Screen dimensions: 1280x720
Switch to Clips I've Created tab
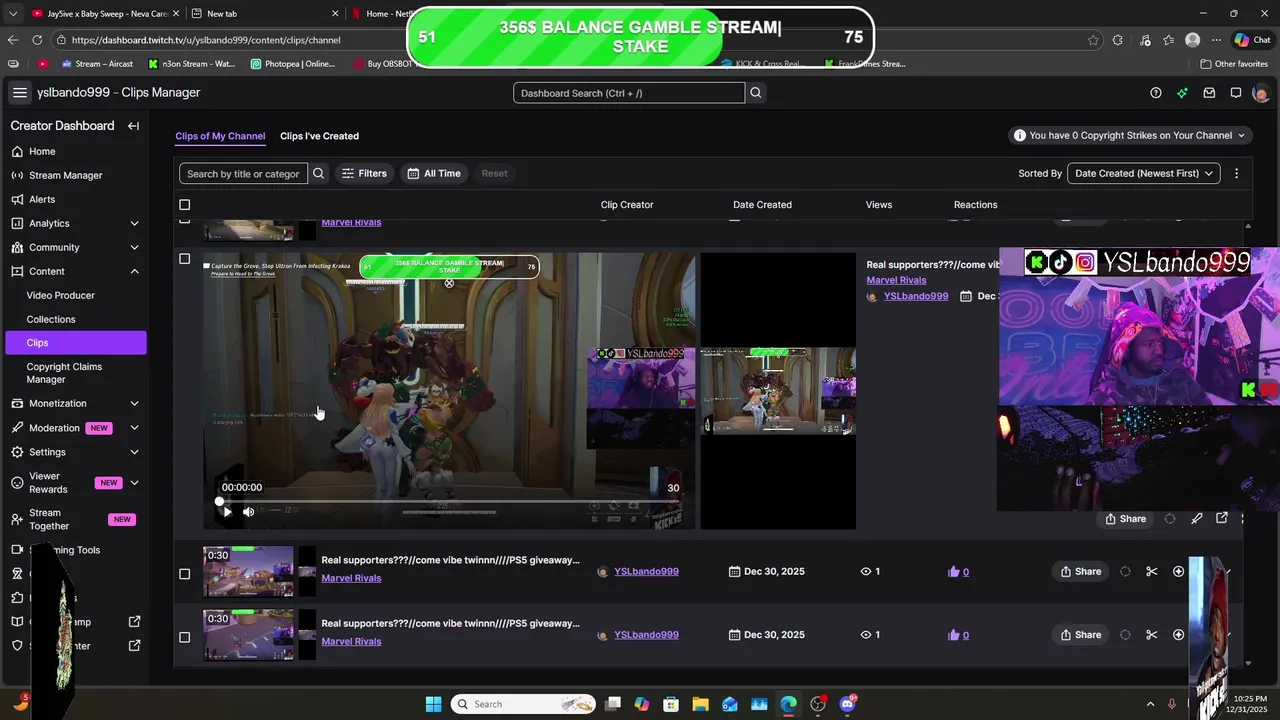(x=319, y=136)
